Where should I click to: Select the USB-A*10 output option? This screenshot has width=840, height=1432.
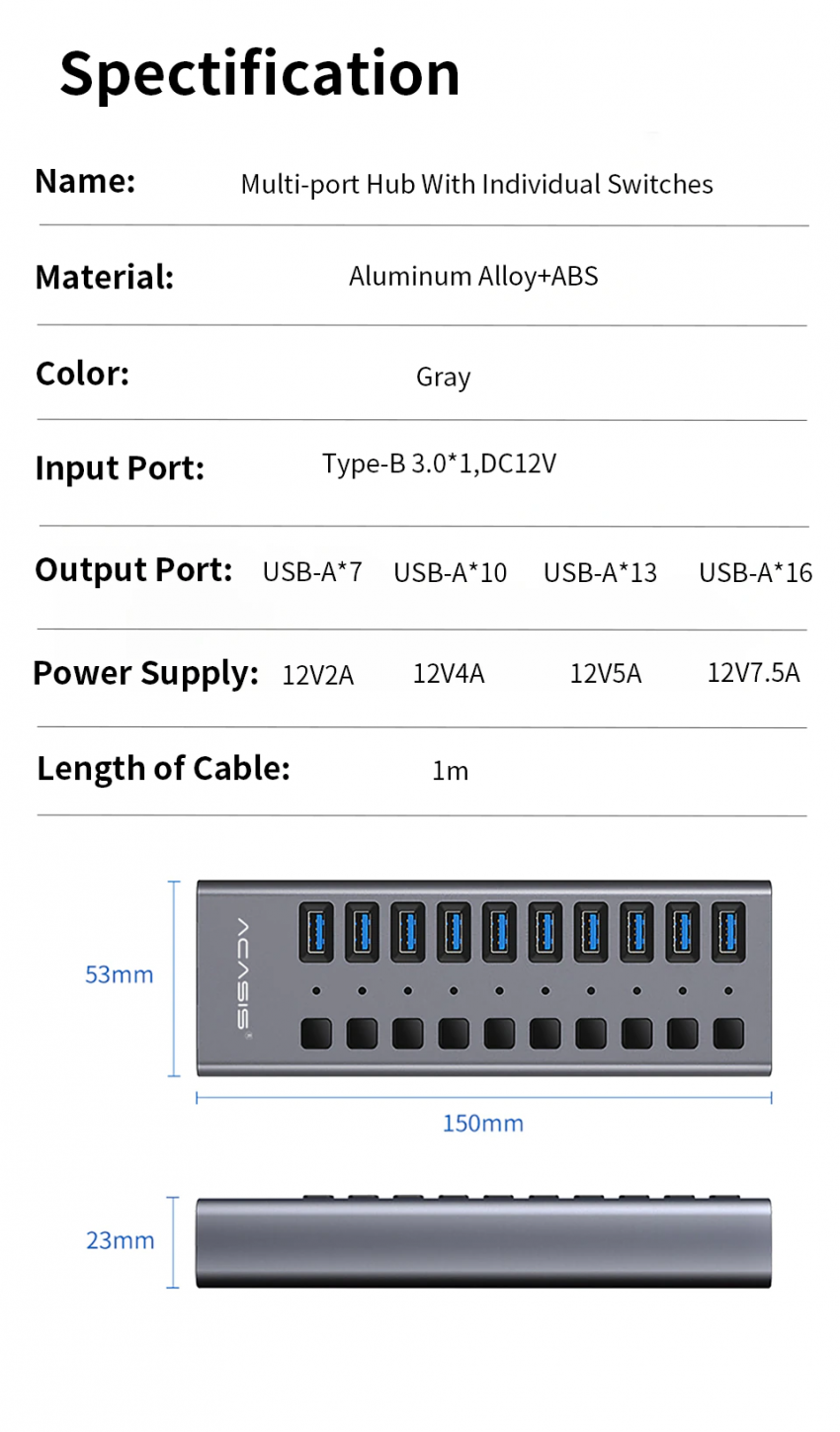[450, 572]
